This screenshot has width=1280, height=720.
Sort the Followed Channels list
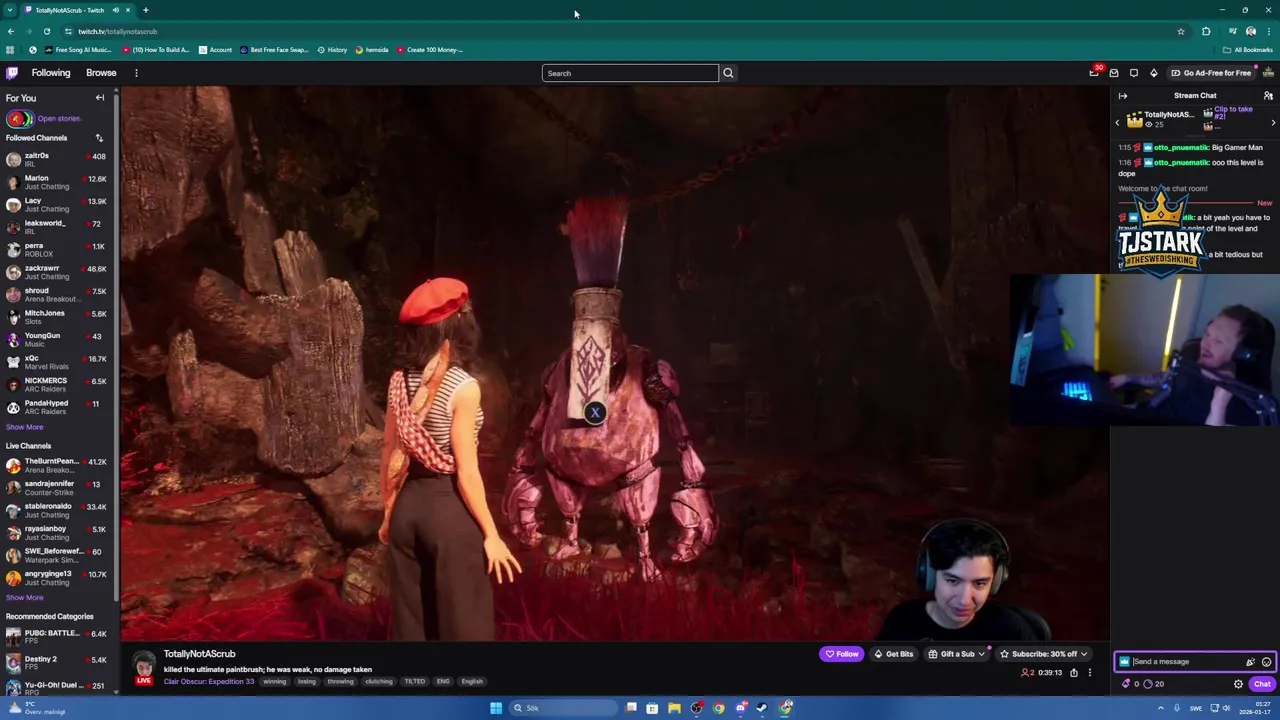click(99, 138)
